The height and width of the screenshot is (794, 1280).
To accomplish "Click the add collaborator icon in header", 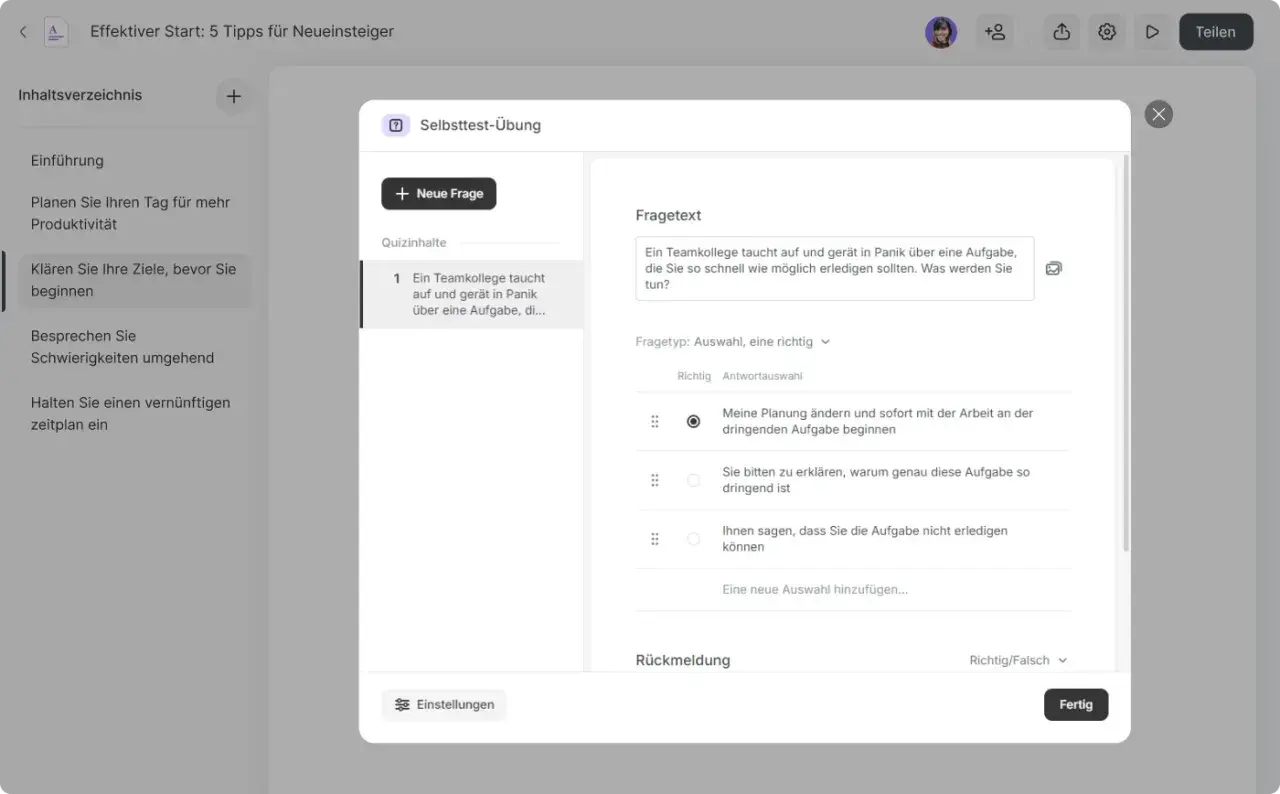I will pos(995,32).
